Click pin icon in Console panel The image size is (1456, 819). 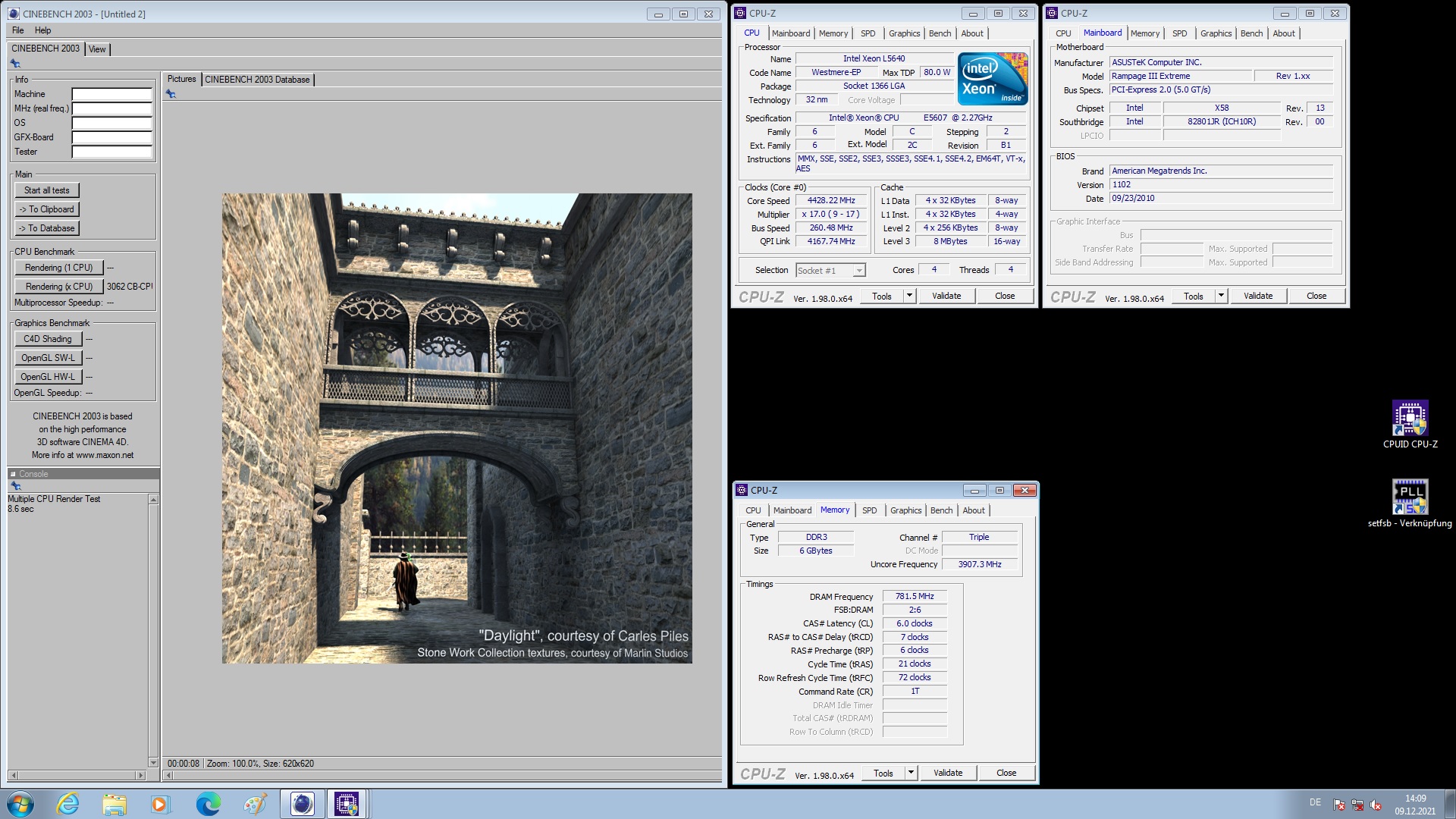pyautogui.click(x=15, y=486)
